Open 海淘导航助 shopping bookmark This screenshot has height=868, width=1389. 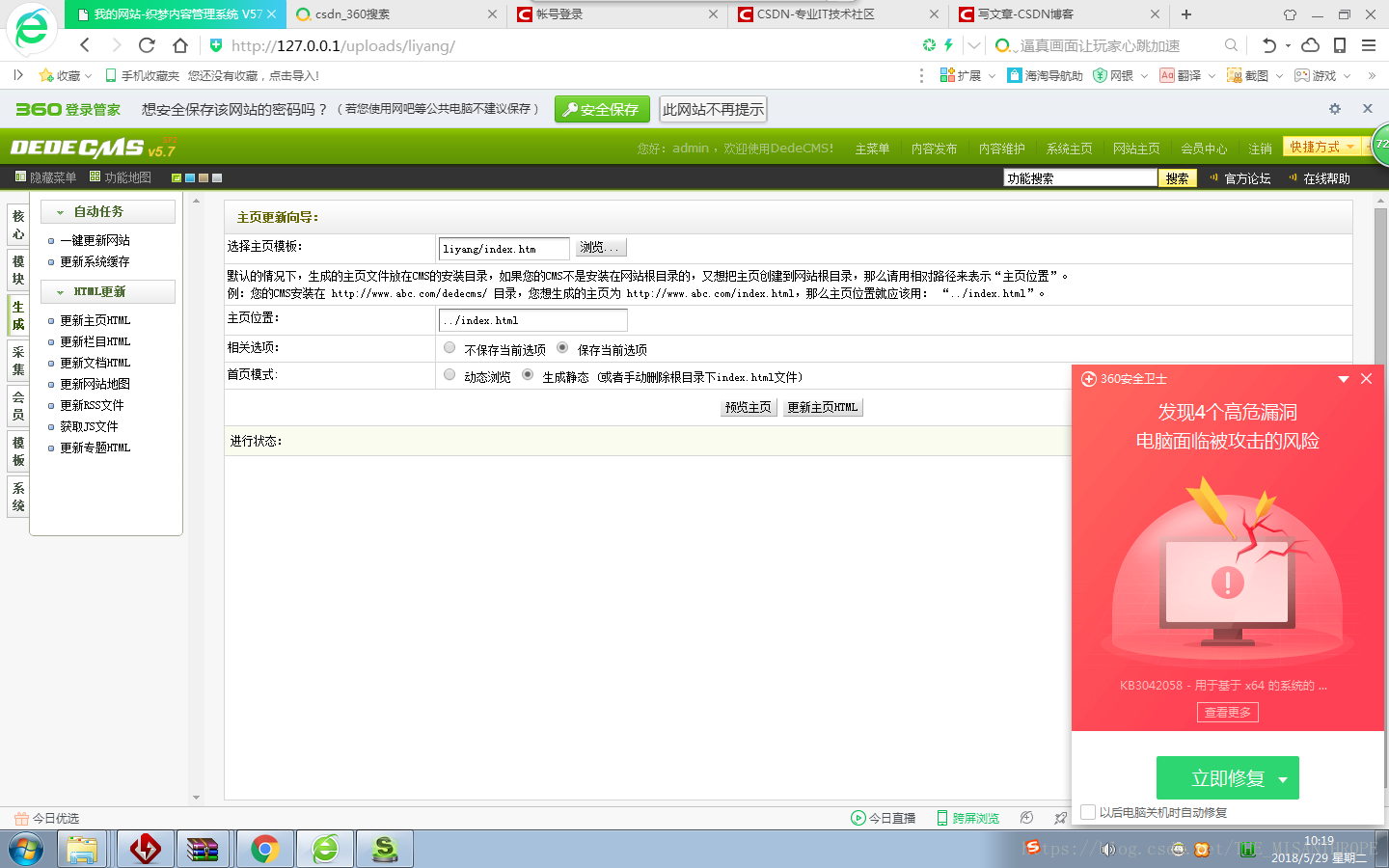1045,75
